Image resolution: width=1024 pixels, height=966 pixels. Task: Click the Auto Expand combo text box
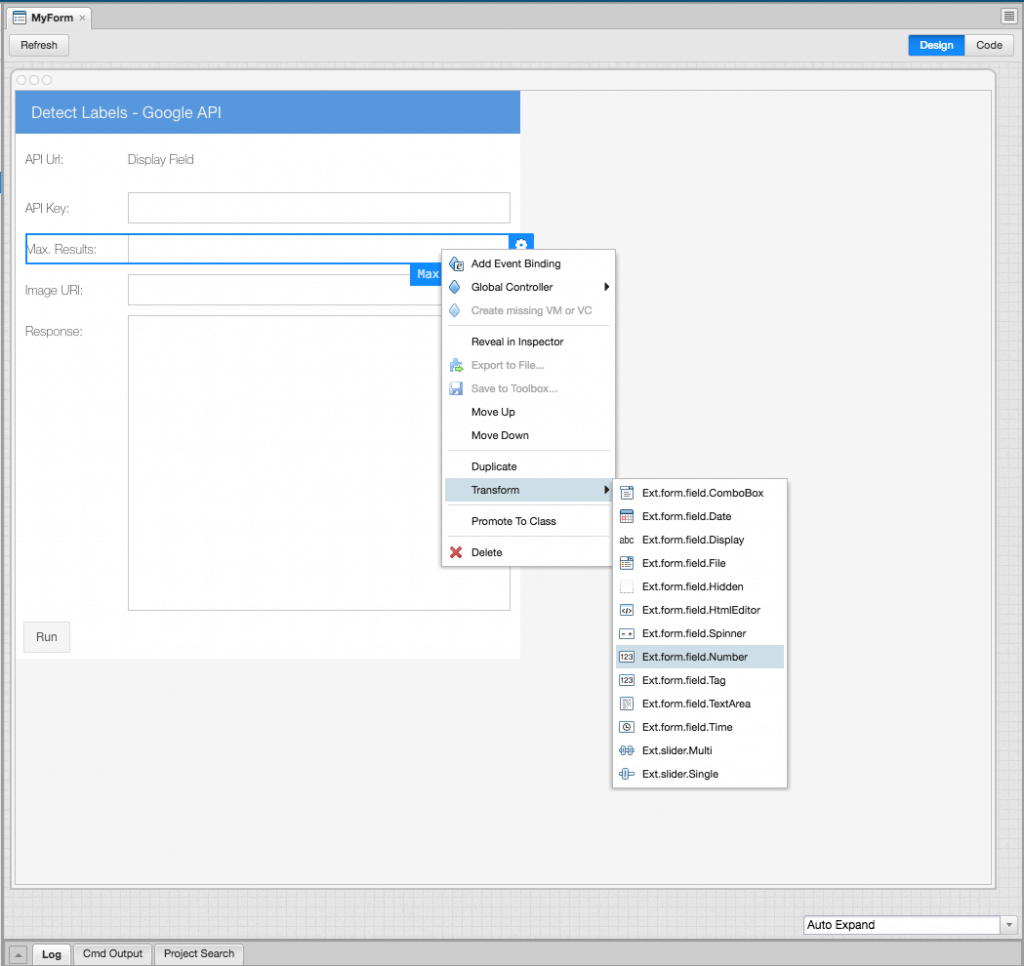point(901,925)
